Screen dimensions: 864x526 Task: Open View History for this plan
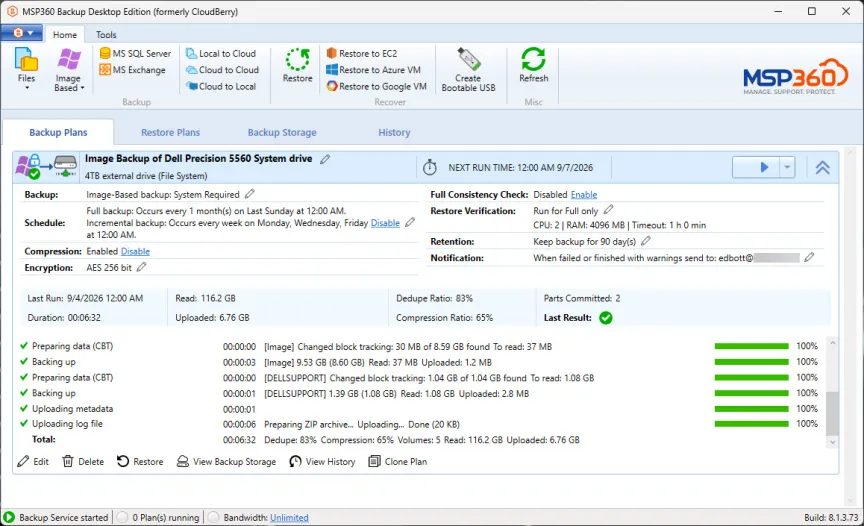coord(322,462)
